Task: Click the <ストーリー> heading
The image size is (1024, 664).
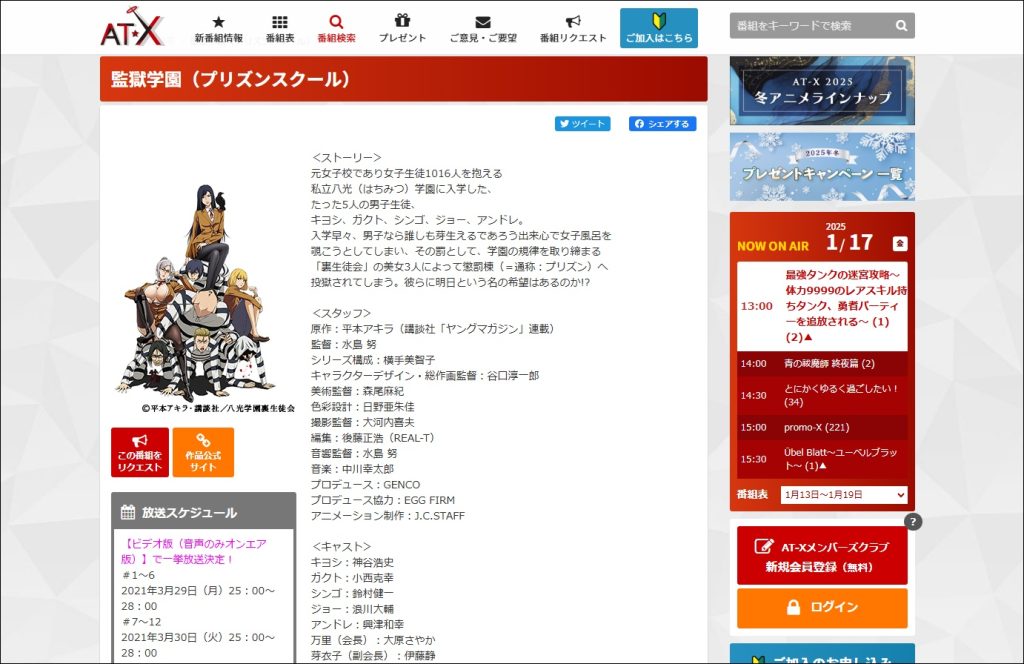Action: 346,157
